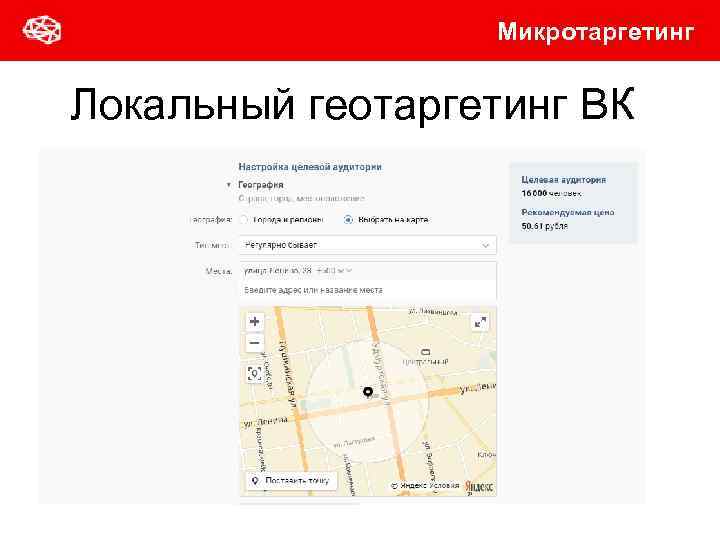Open the Регулярно бывает dropdown
Image resolution: width=720 pixels, height=540 pixels.
point(368,245)
